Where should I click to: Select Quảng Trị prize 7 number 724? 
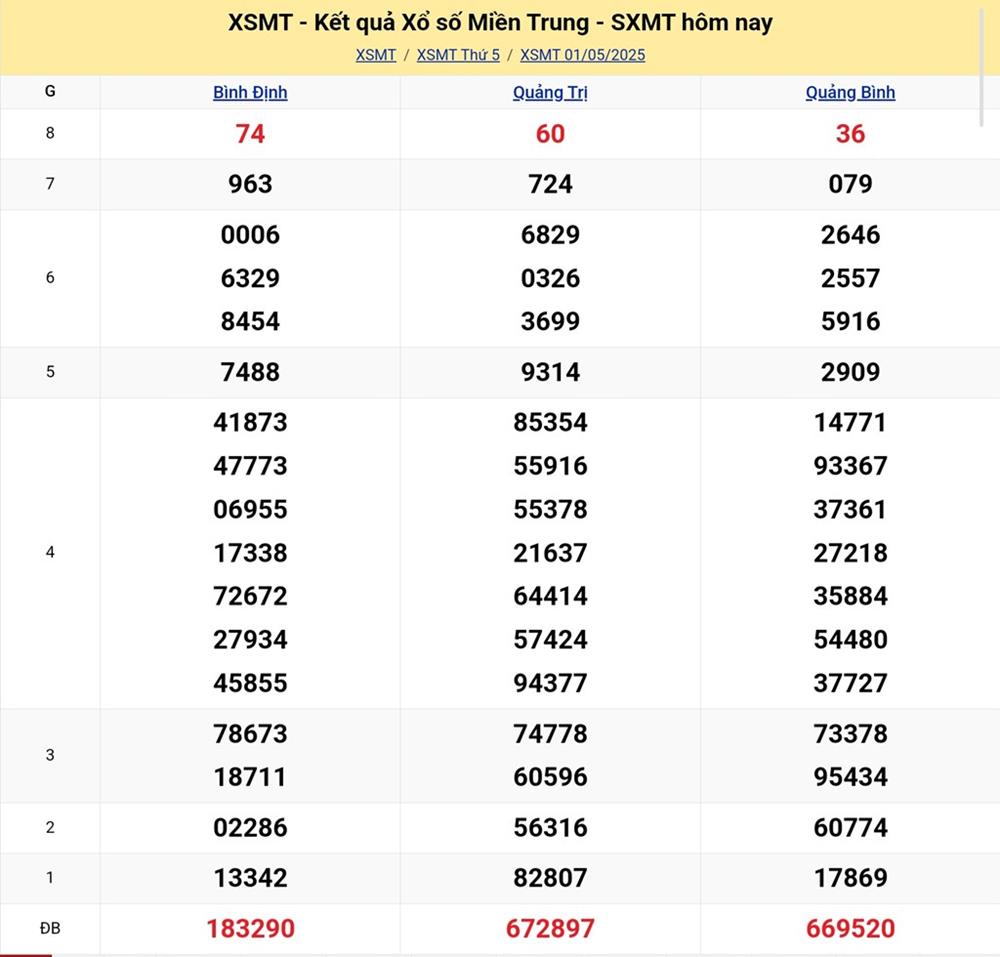tap(550, 184)
